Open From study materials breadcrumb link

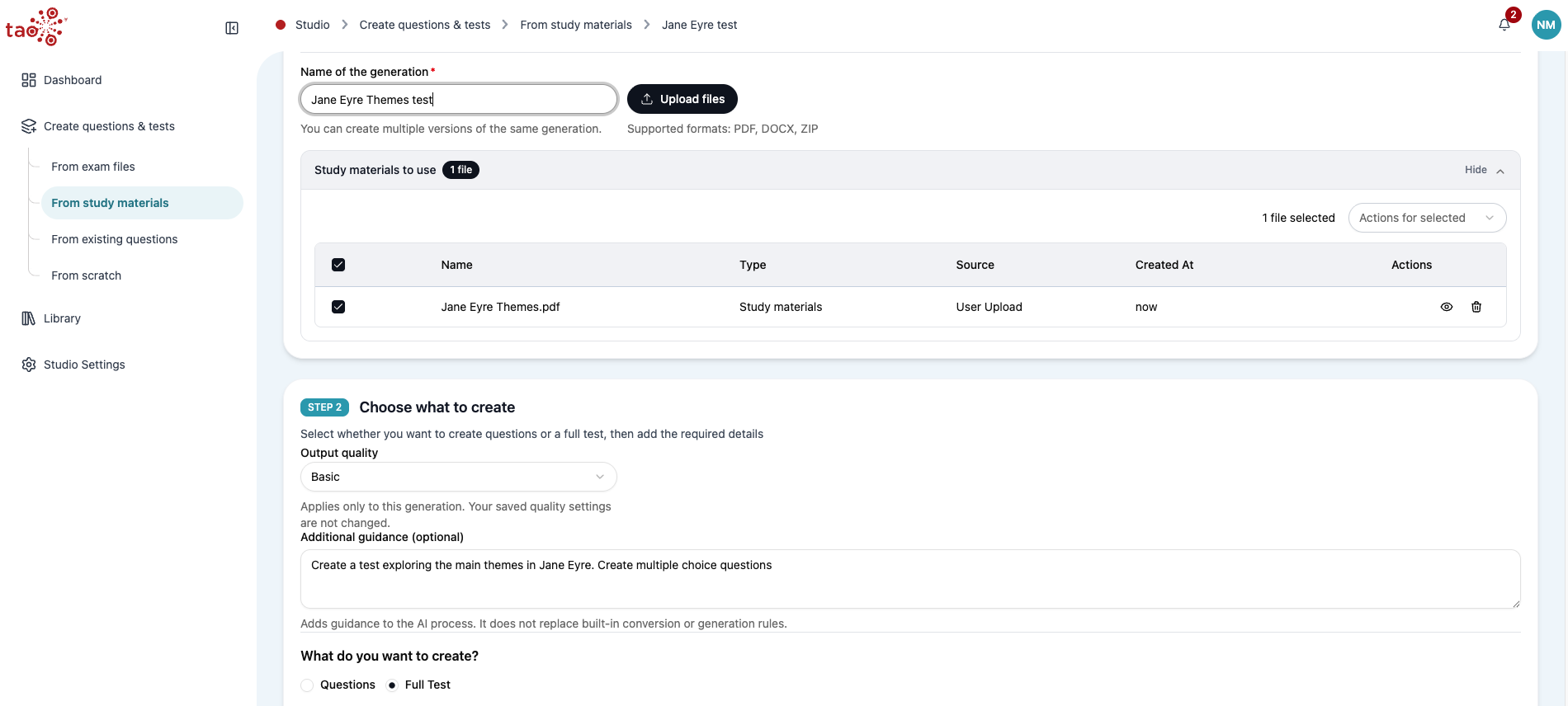point(576,25)
